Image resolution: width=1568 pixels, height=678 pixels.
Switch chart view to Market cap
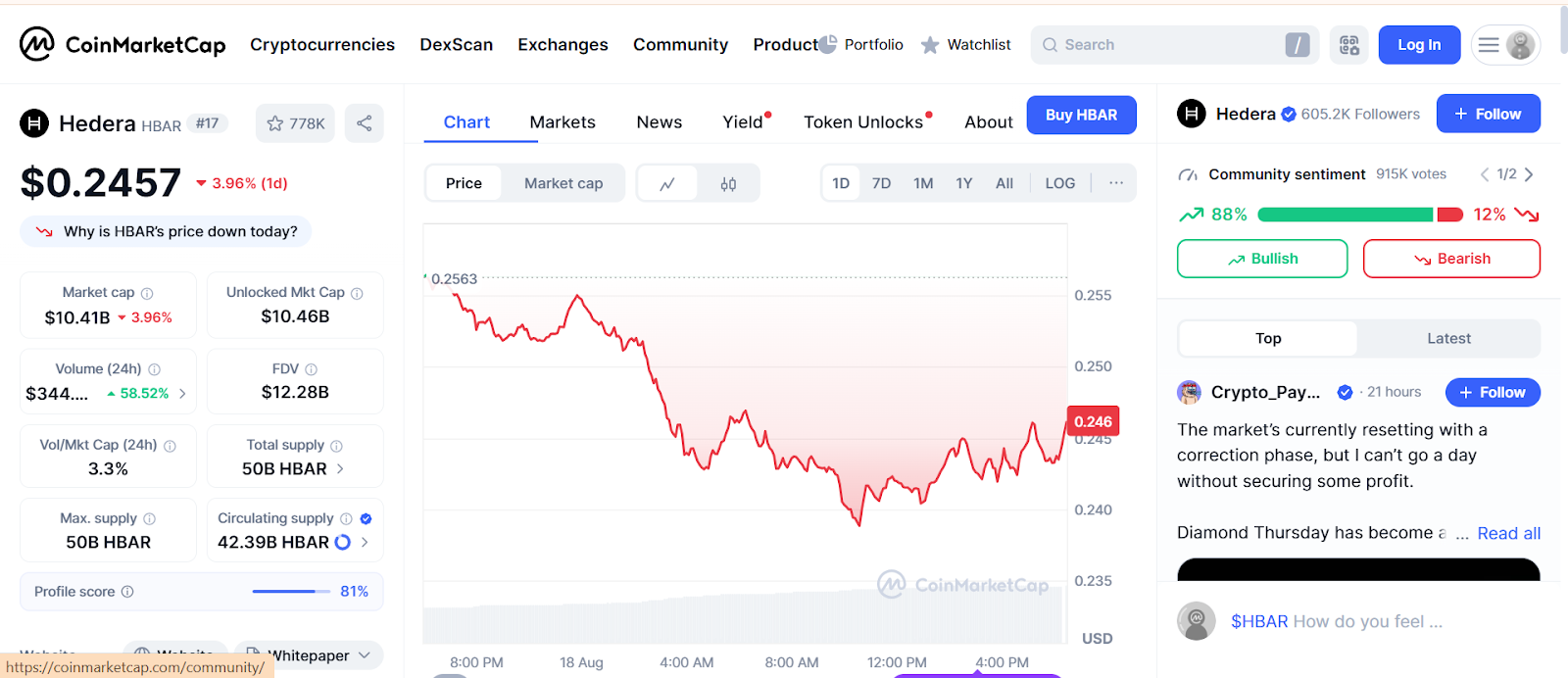click(563, 183)
